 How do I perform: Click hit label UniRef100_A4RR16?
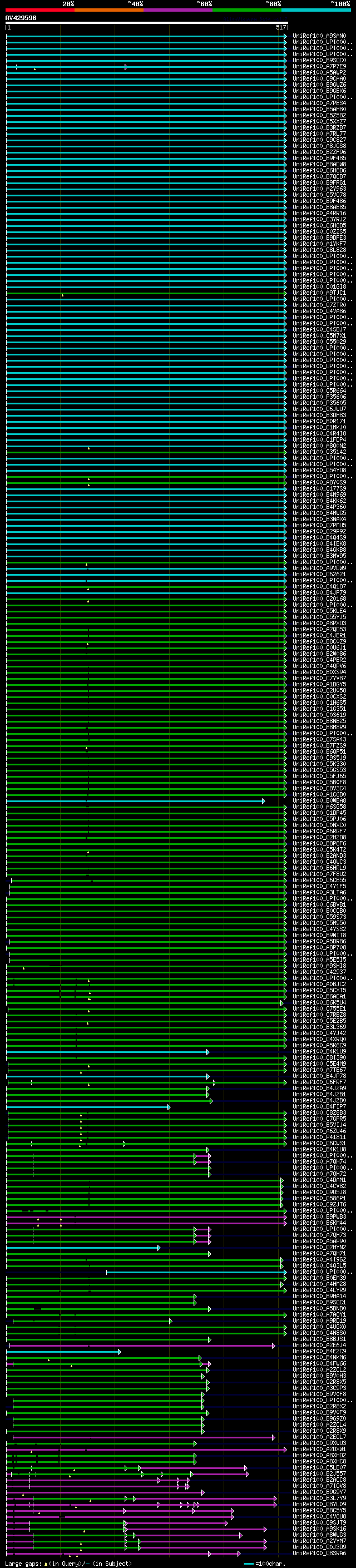[x=319, y=214]
